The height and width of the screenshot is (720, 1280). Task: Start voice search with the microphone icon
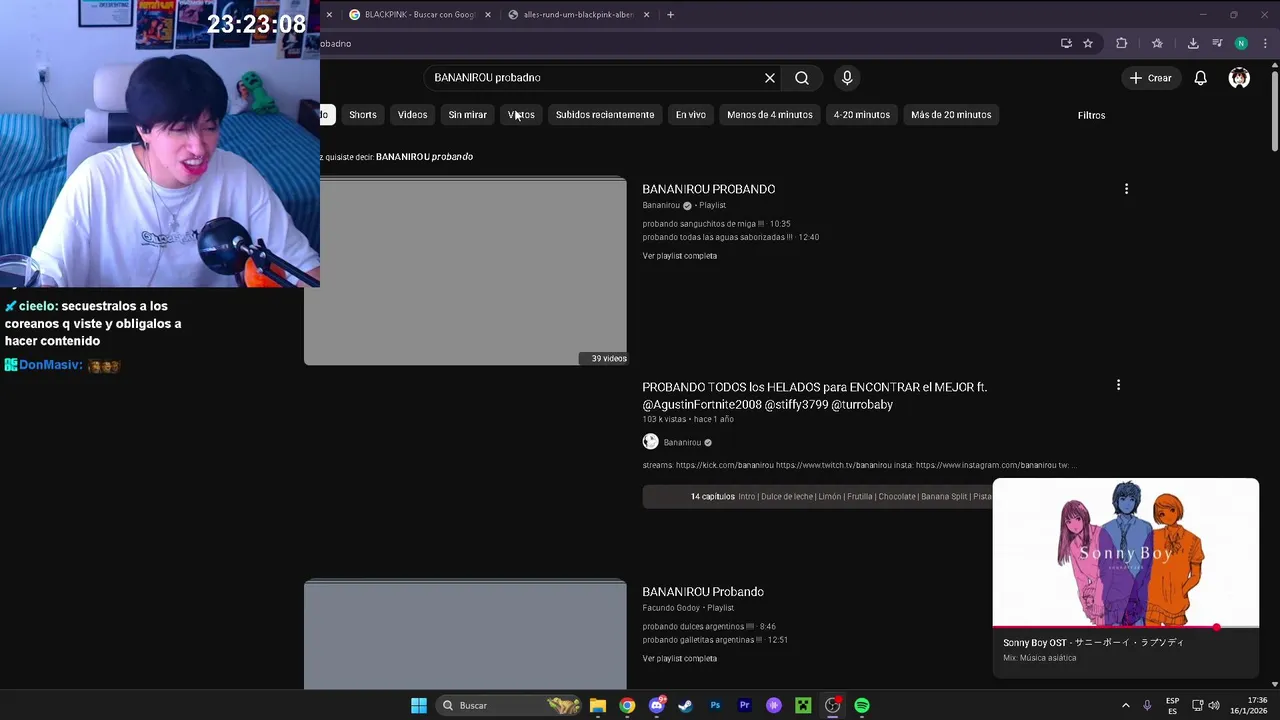pyautogui.click(x=847, y=78)
